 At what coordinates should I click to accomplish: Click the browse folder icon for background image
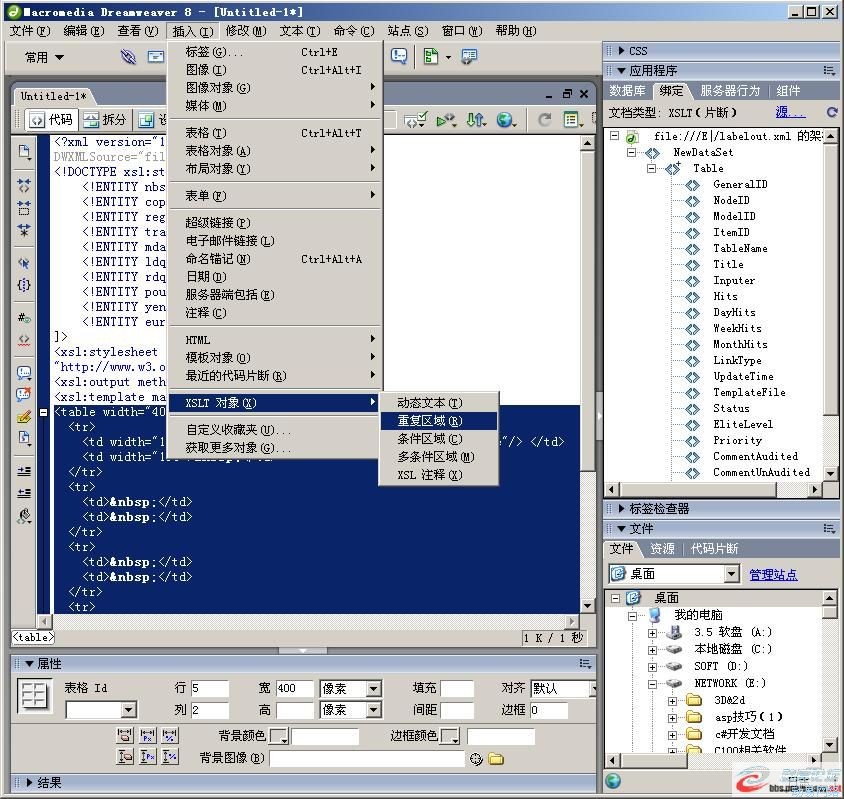(x=496, y=759)
